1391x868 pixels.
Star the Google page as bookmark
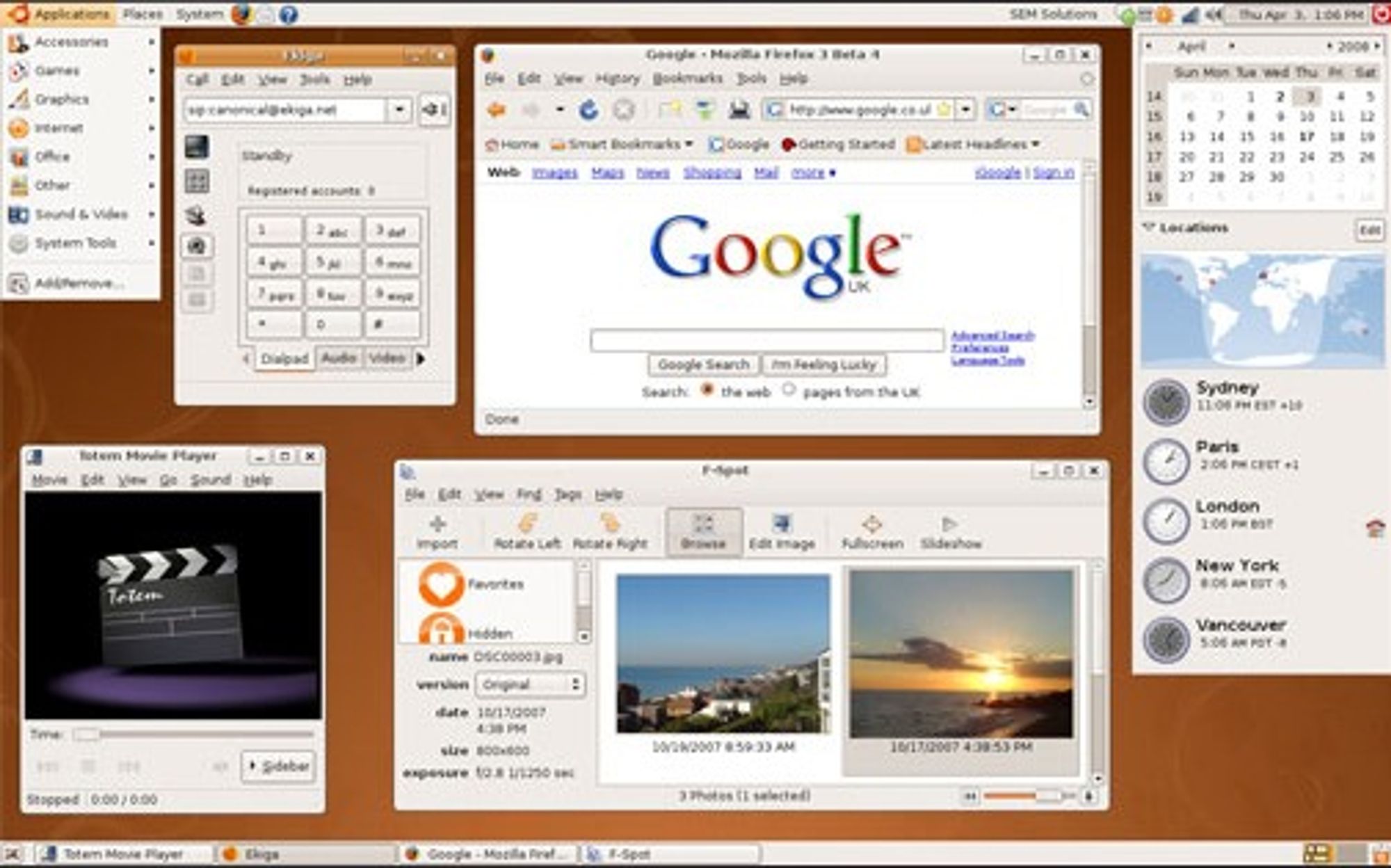click(944, 109)
